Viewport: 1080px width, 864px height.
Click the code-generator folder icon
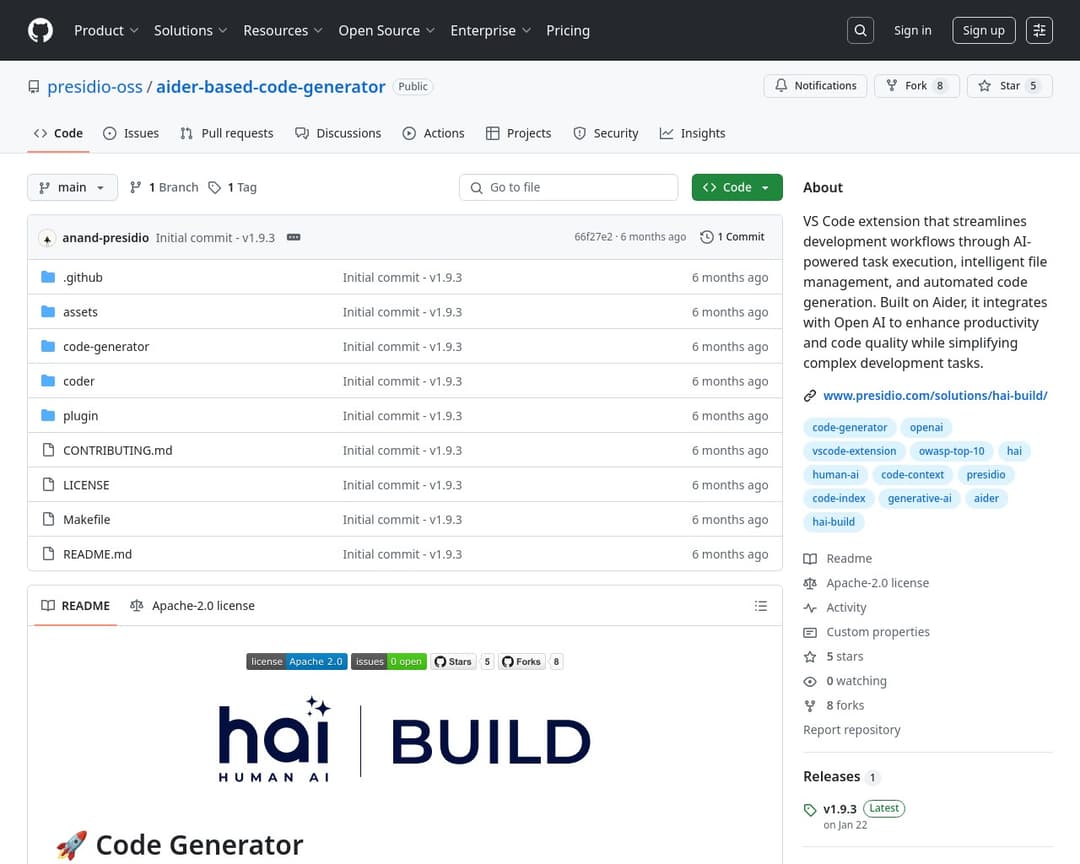click(x=48, y=346)
